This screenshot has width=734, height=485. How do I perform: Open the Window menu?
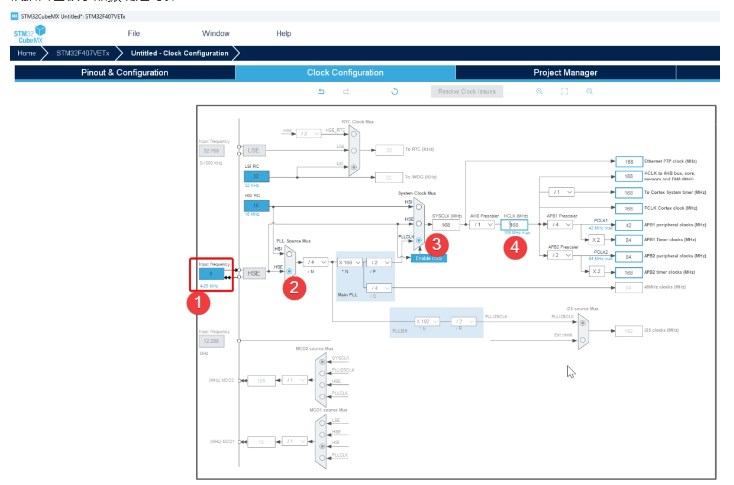click(x=215, y=33)
